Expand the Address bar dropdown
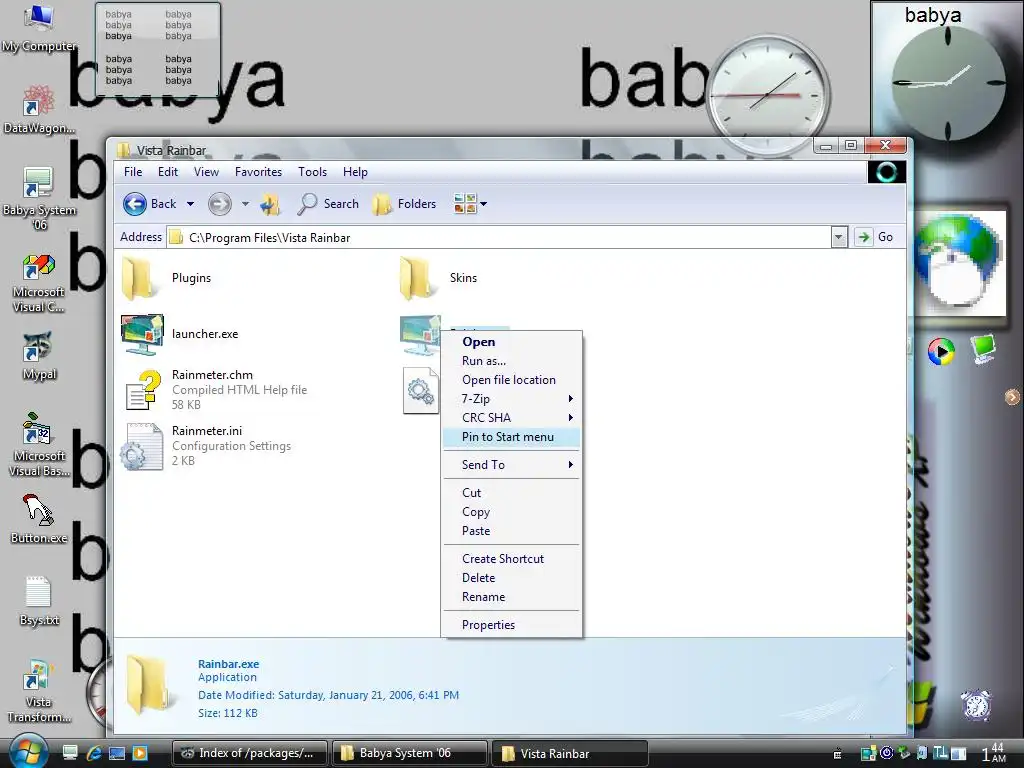 pos(839,237)
